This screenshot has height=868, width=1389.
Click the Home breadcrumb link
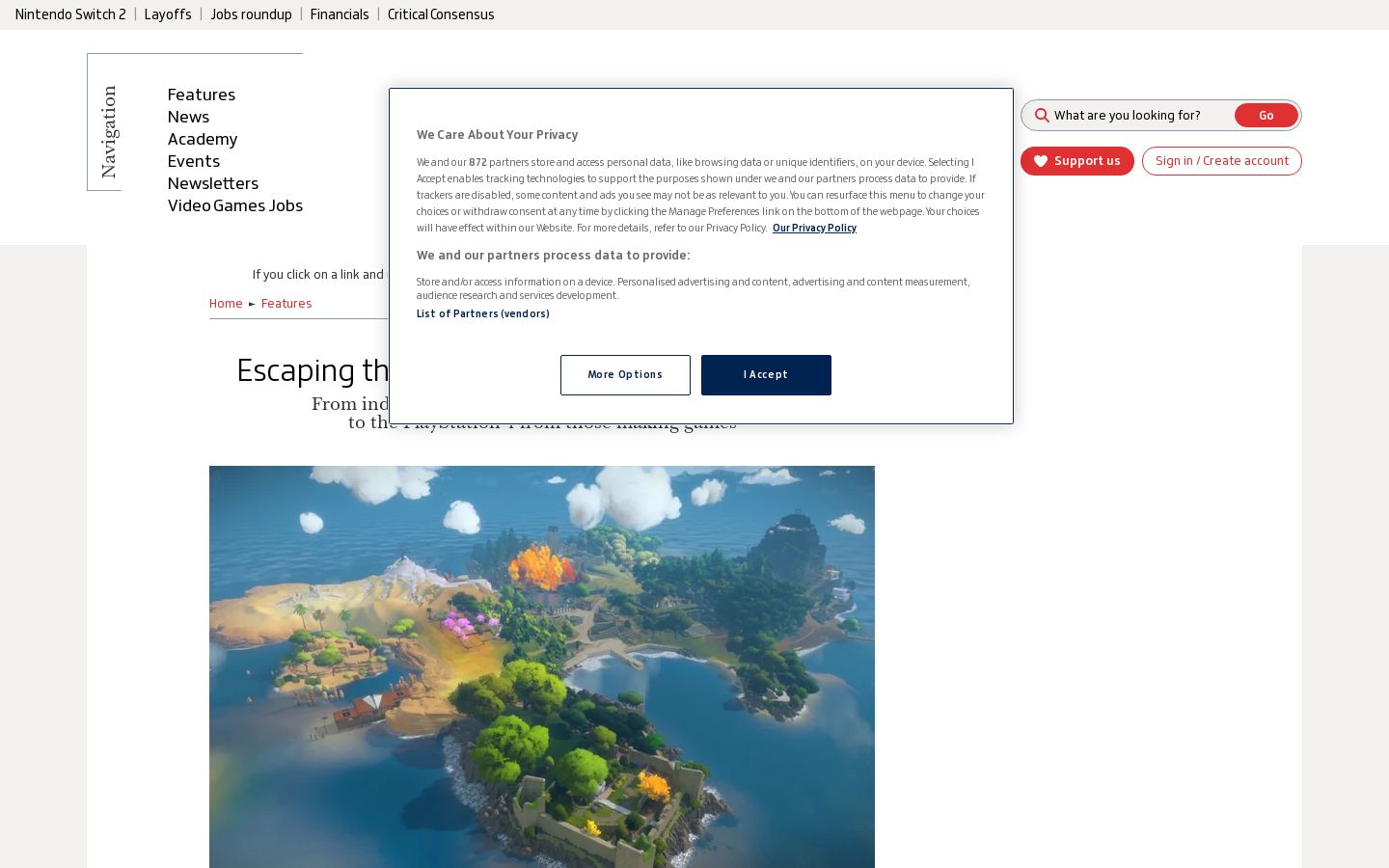pos(226,304)
